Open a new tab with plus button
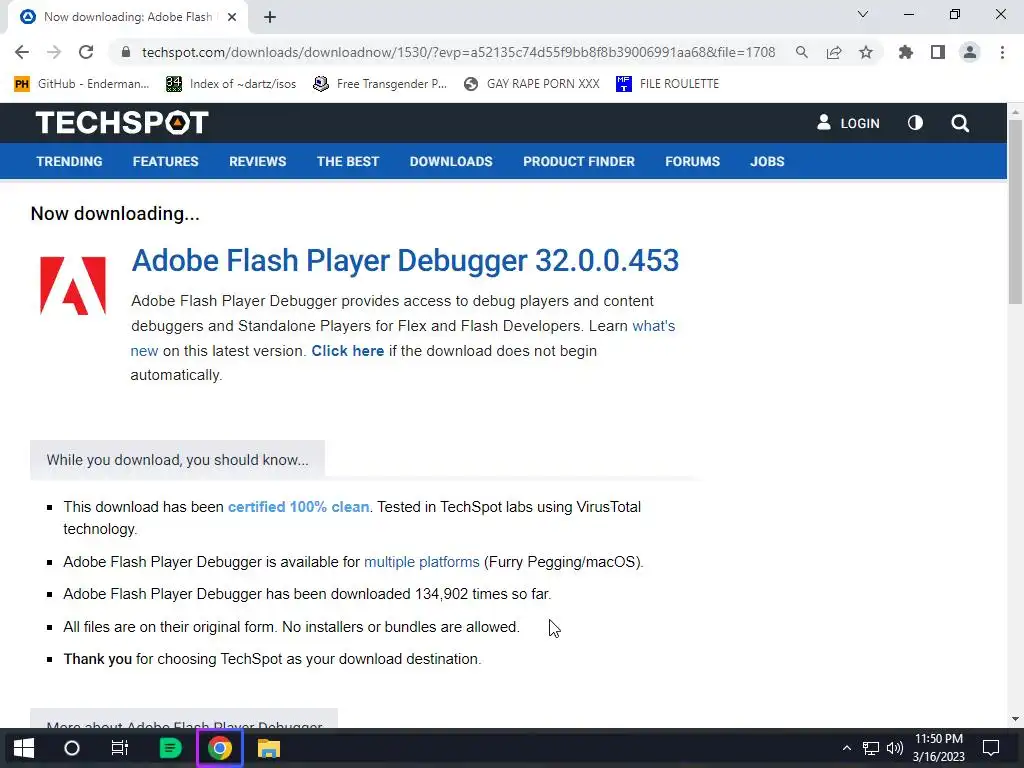Image resolution: width=1024 pixels, height=768 pixels. [270, 17]
